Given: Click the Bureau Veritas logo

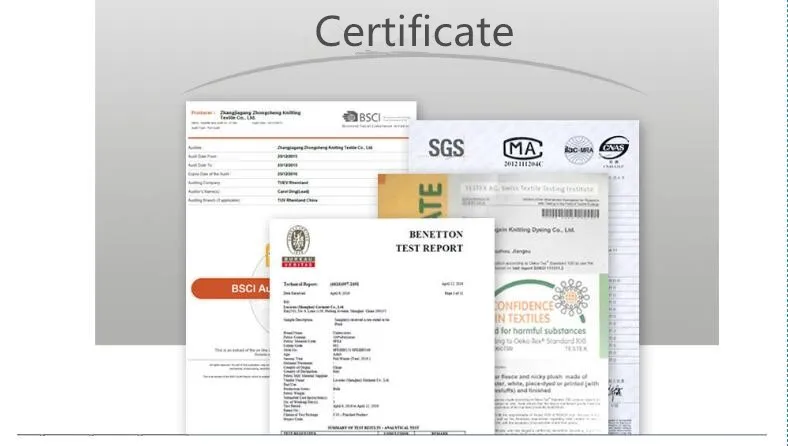Looking at the screenshot, I should point(299,246).
